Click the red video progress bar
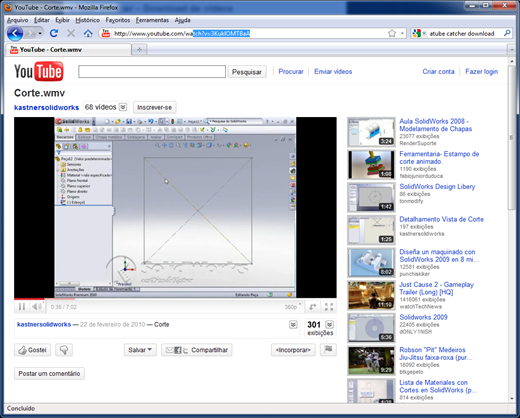This screenshot has width=520, height=418. (29, 299)
